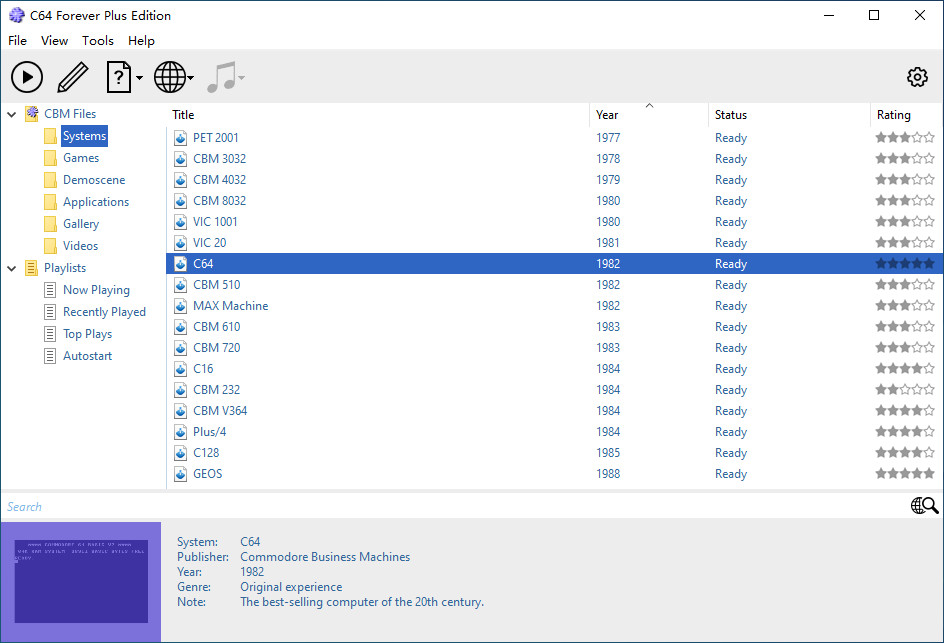Collapse the CBM Files tree node
Image resolution: width=944 pixels, height=643 pixels.
coord(11,114)
